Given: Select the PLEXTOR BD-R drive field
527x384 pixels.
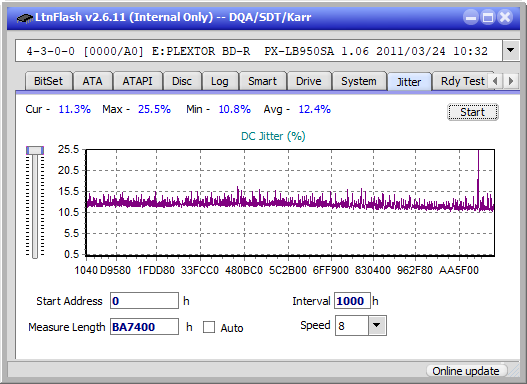Looking at the screenshot, I should [259, 51].
